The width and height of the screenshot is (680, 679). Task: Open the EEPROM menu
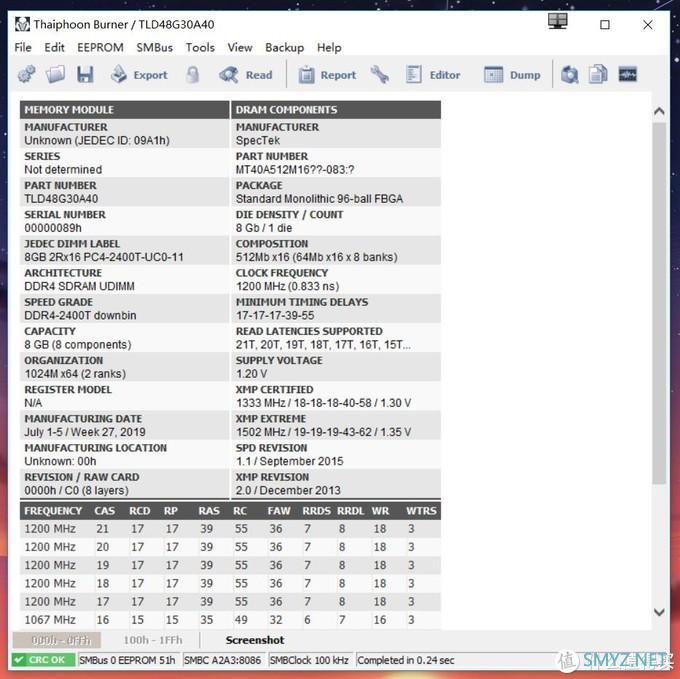click(100, 47)
